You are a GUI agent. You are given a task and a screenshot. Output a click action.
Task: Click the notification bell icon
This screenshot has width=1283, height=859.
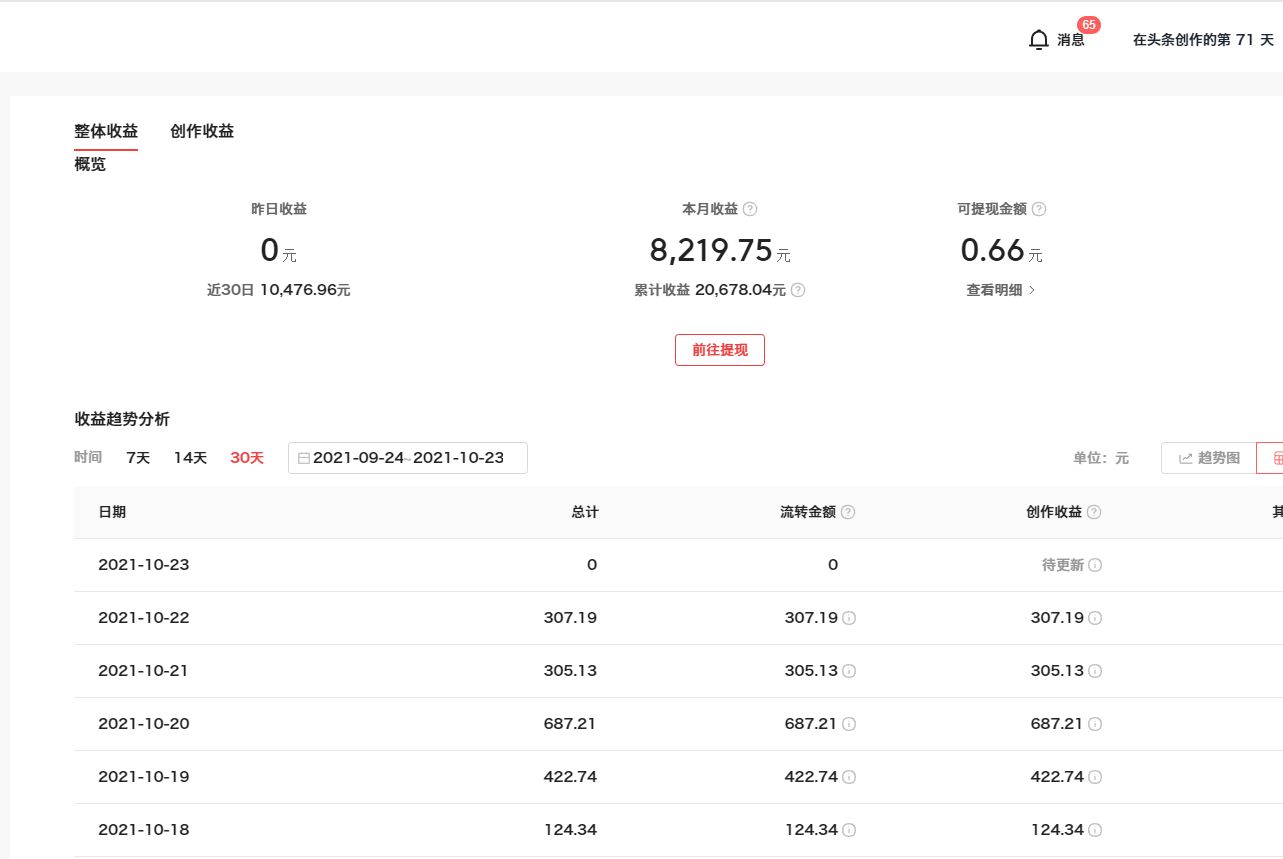(1039, 40)
